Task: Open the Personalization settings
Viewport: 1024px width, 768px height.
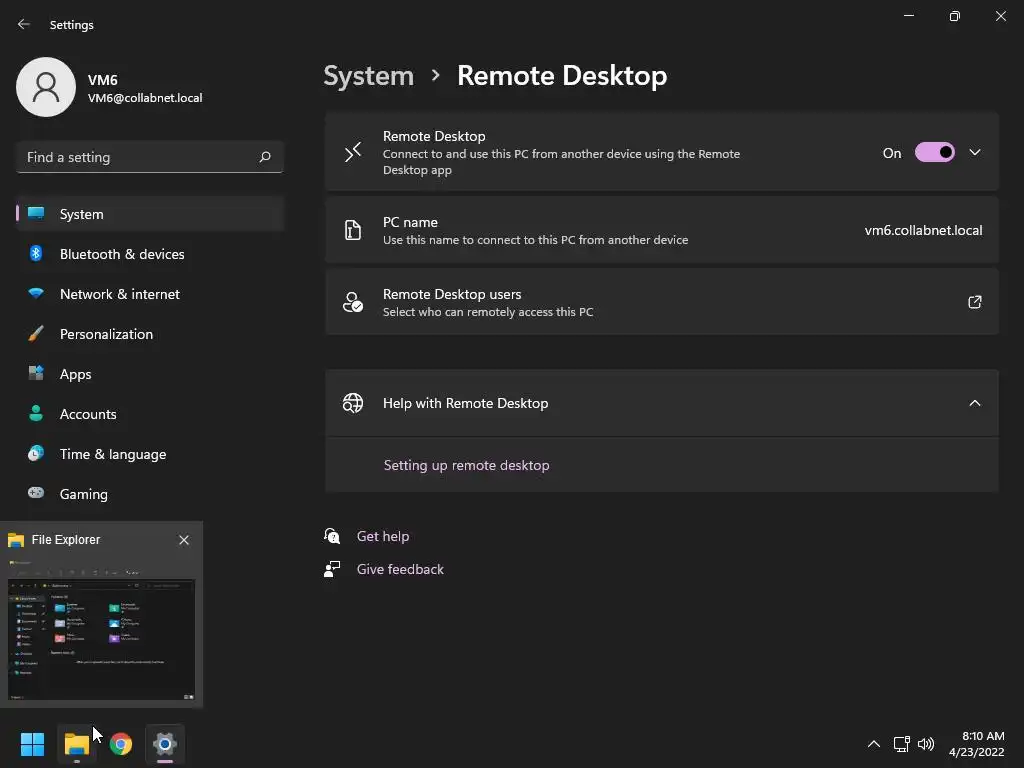Action: [x=106, y=334]
